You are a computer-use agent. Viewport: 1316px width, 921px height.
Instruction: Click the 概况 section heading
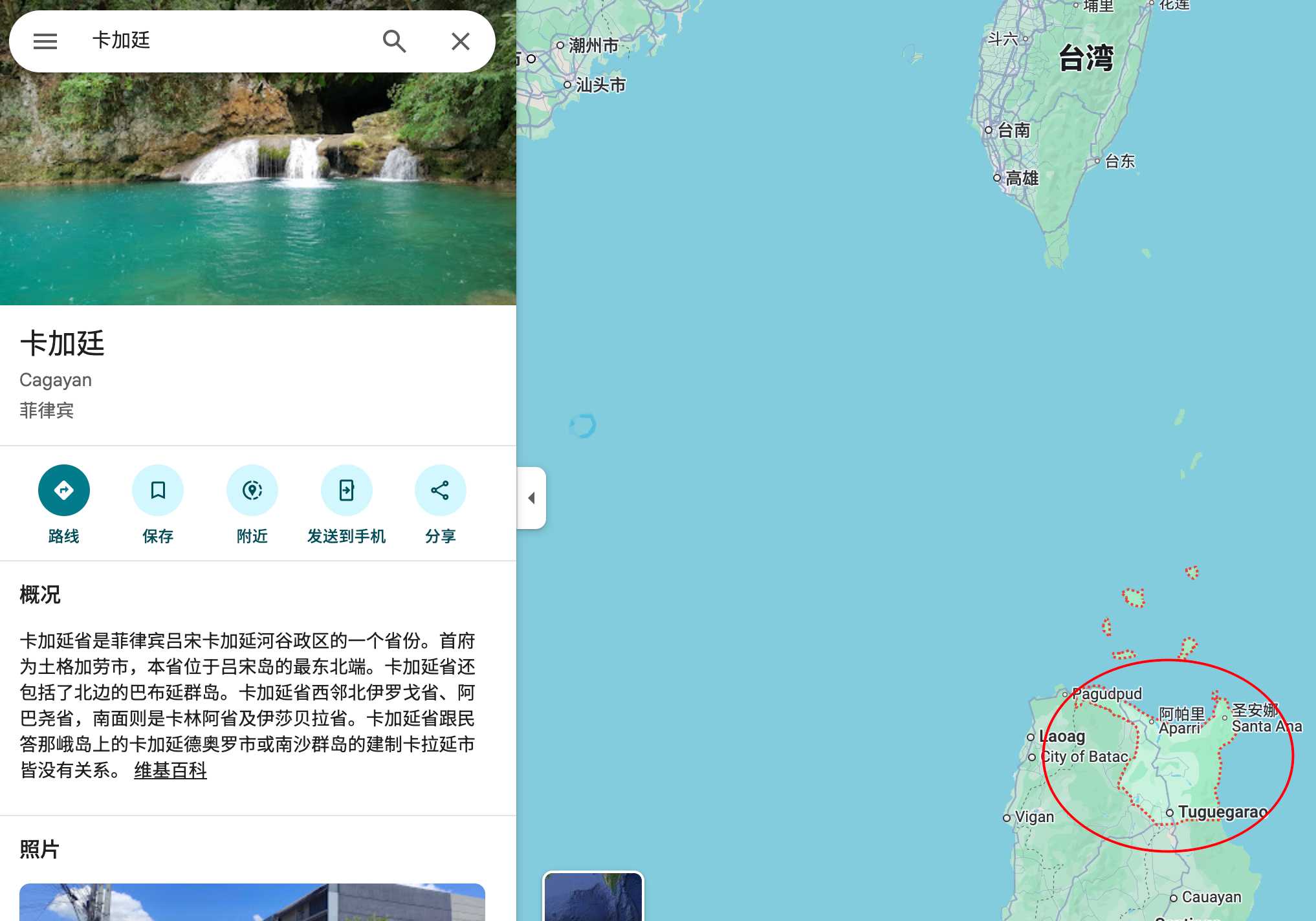point(39,594)
